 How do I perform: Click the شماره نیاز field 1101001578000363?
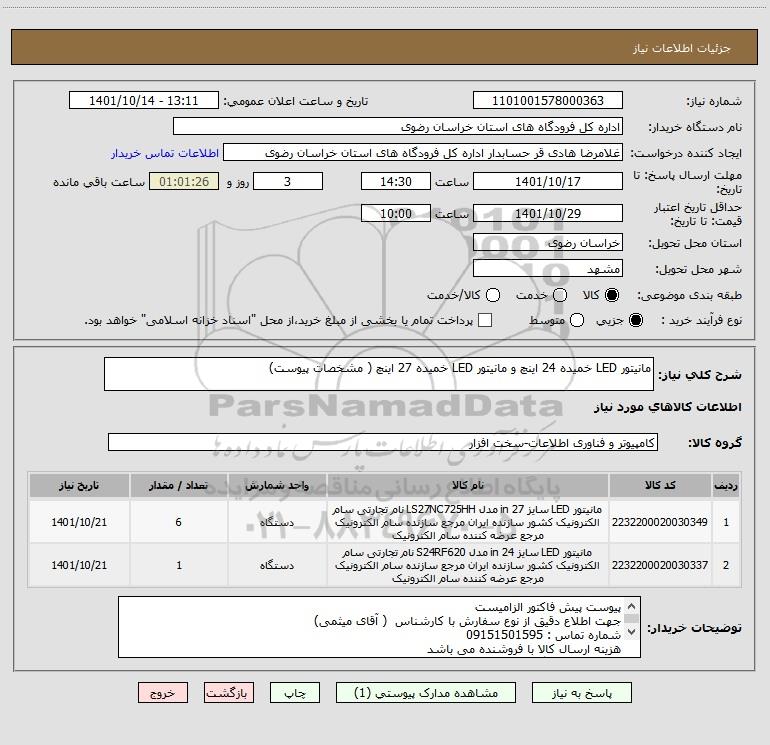click(548, 101)
